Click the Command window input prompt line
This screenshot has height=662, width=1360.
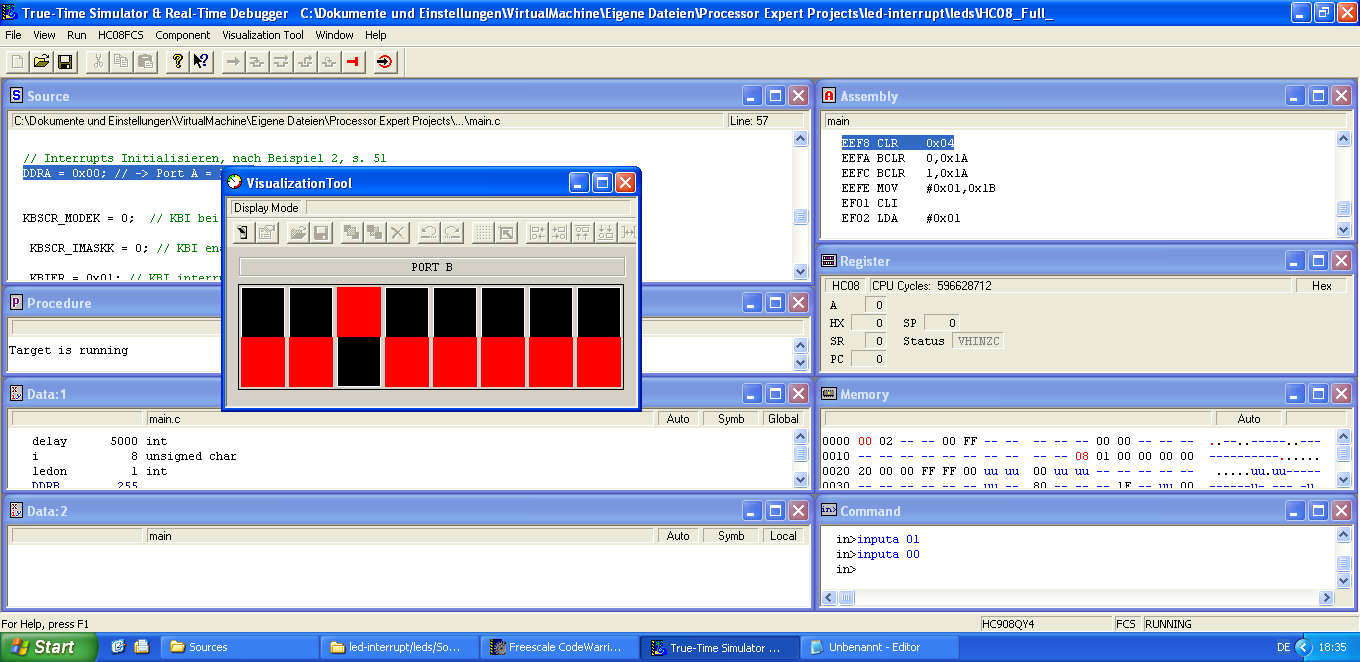900,570
